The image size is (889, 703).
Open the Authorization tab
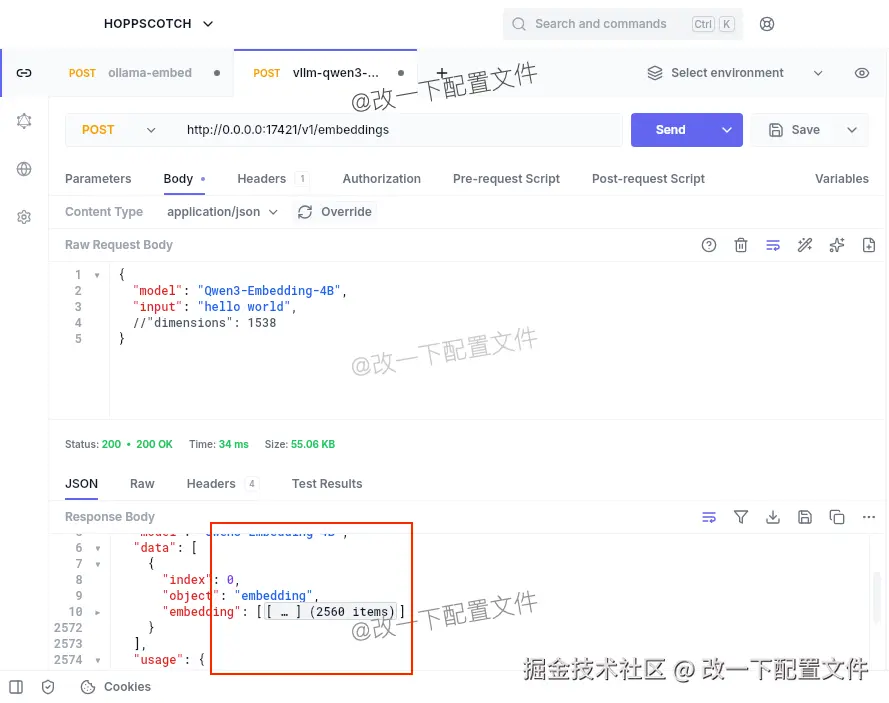click(382, 179)
